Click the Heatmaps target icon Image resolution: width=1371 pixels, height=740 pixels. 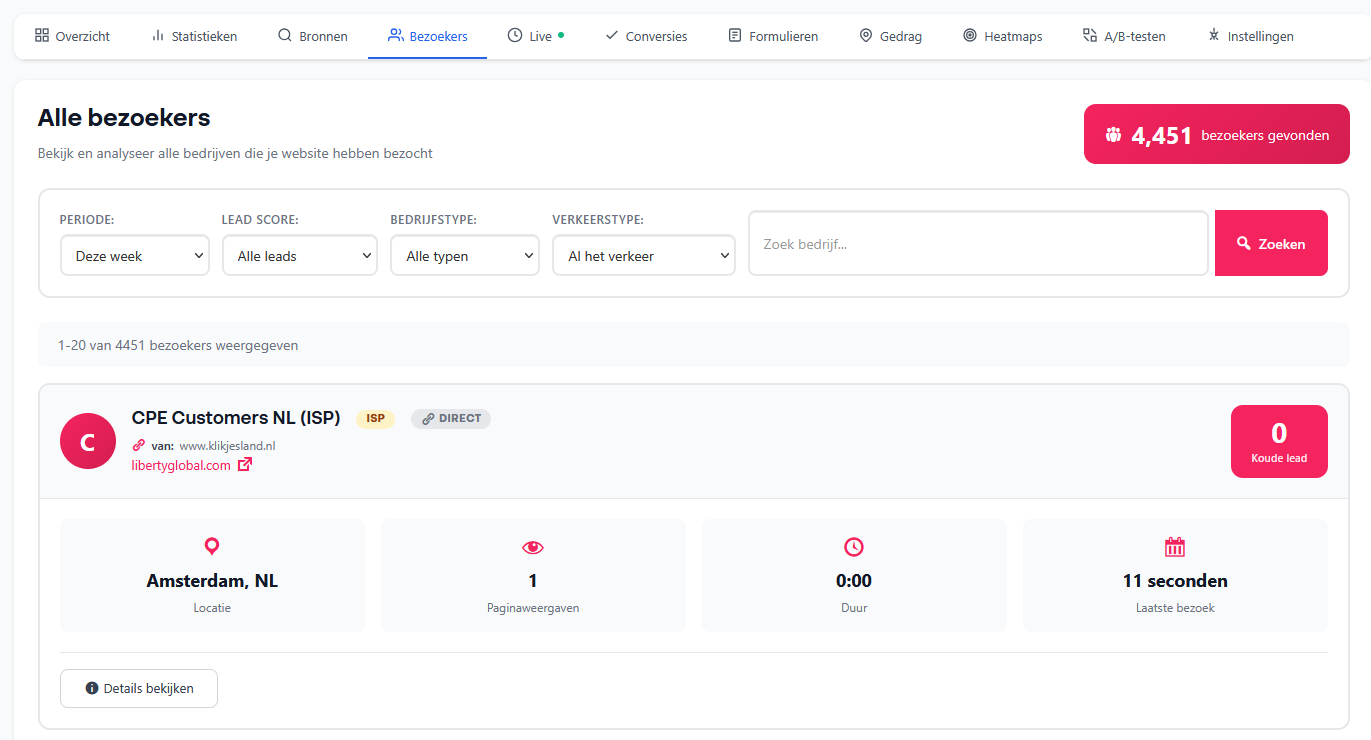coord(970,35)
